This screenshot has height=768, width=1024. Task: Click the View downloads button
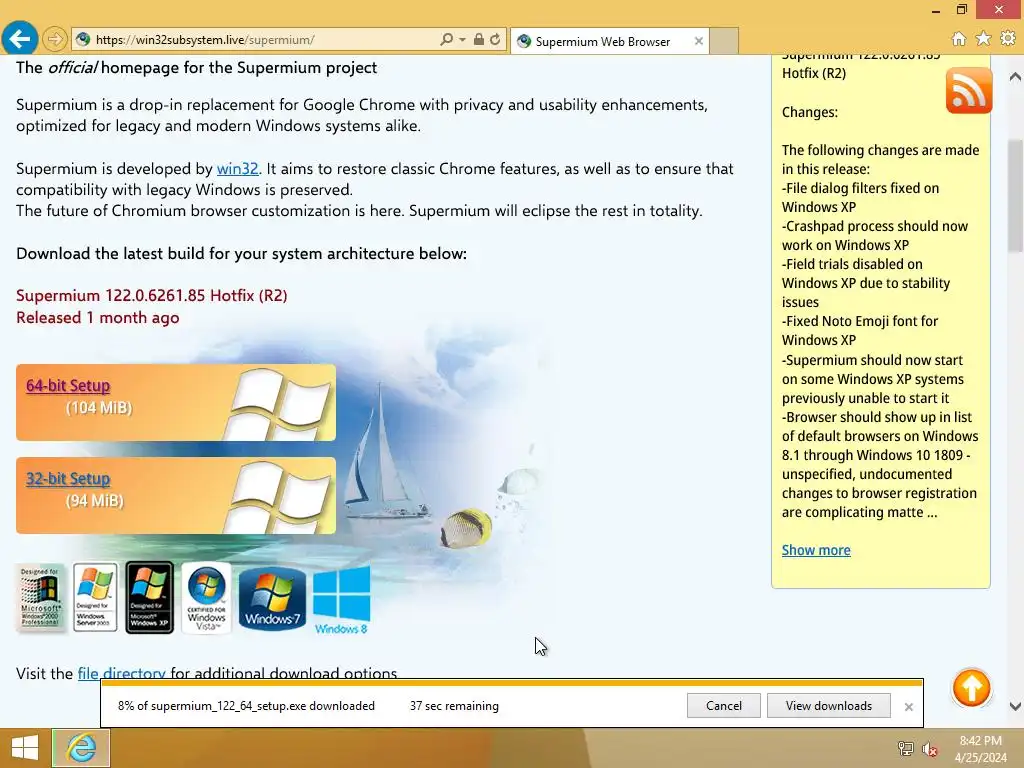(829, 705)
